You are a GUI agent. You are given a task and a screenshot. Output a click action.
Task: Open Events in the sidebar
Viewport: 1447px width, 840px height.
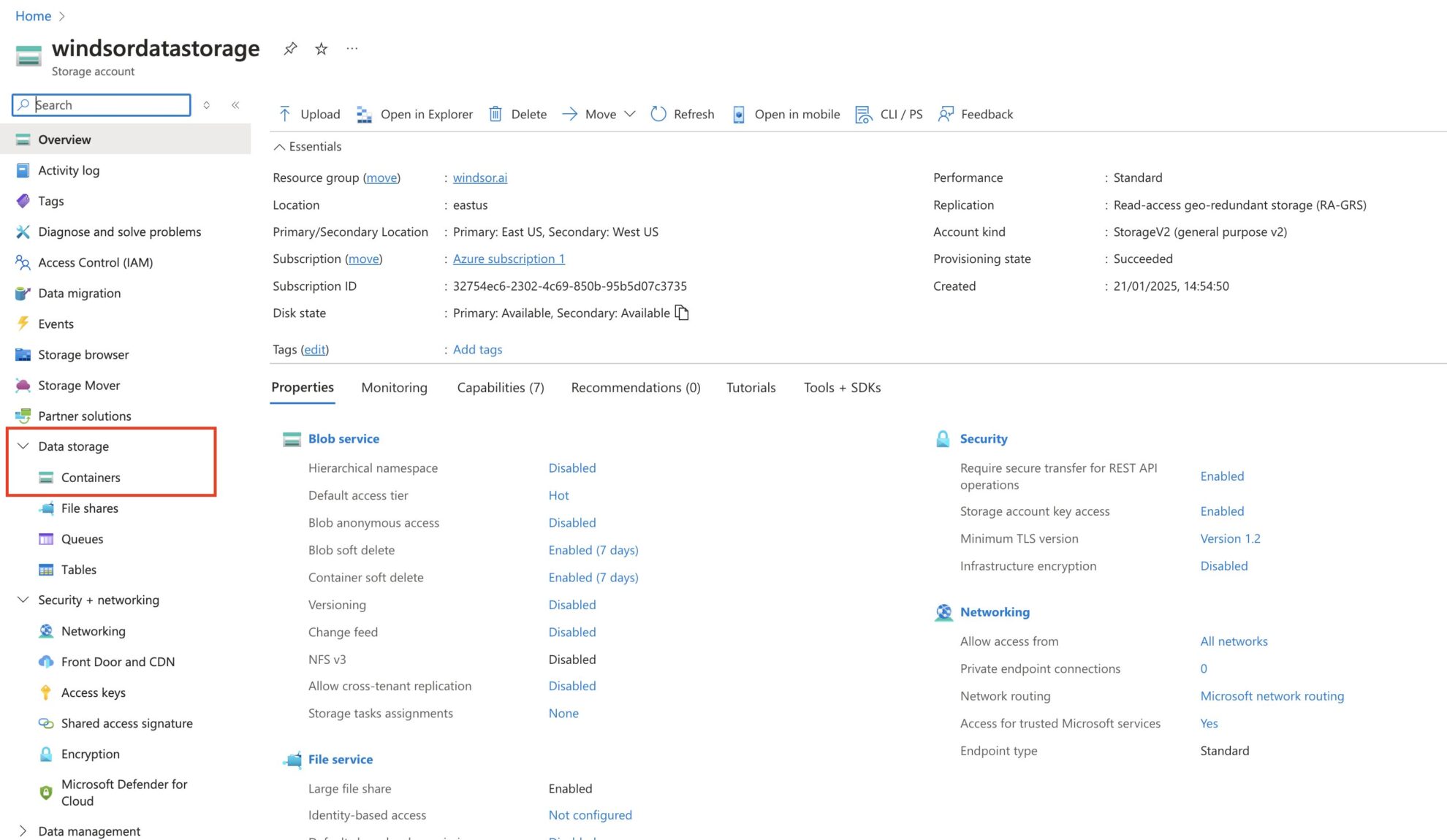point(56,324)
